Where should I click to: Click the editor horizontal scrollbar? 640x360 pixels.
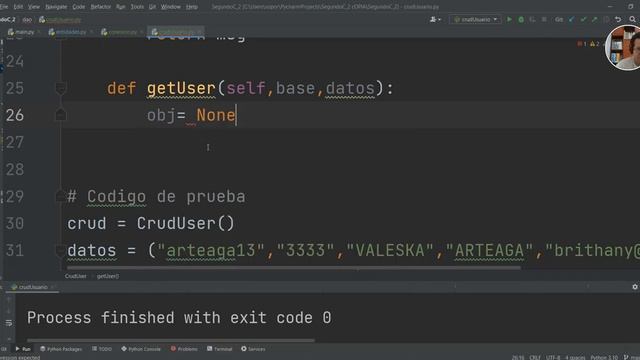tap(293, 268)
